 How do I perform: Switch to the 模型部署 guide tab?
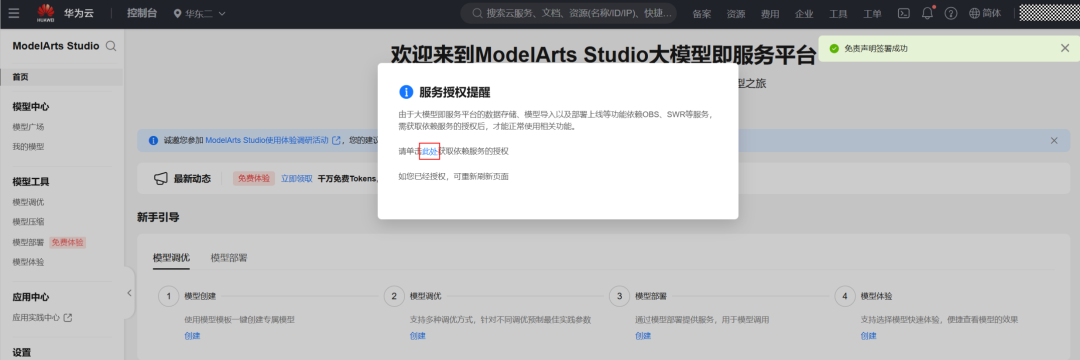229,257
